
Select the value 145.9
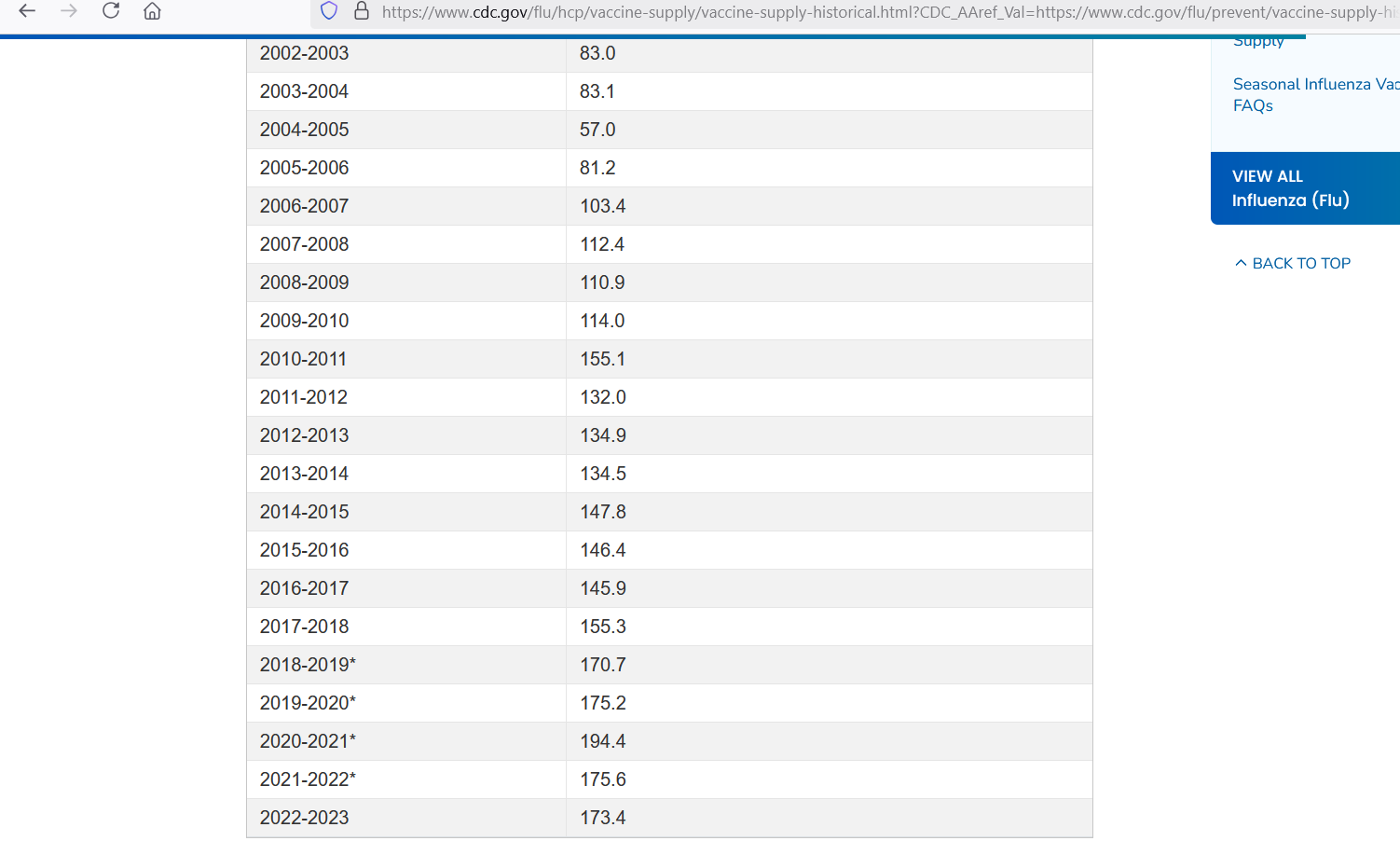coord(603,588)
